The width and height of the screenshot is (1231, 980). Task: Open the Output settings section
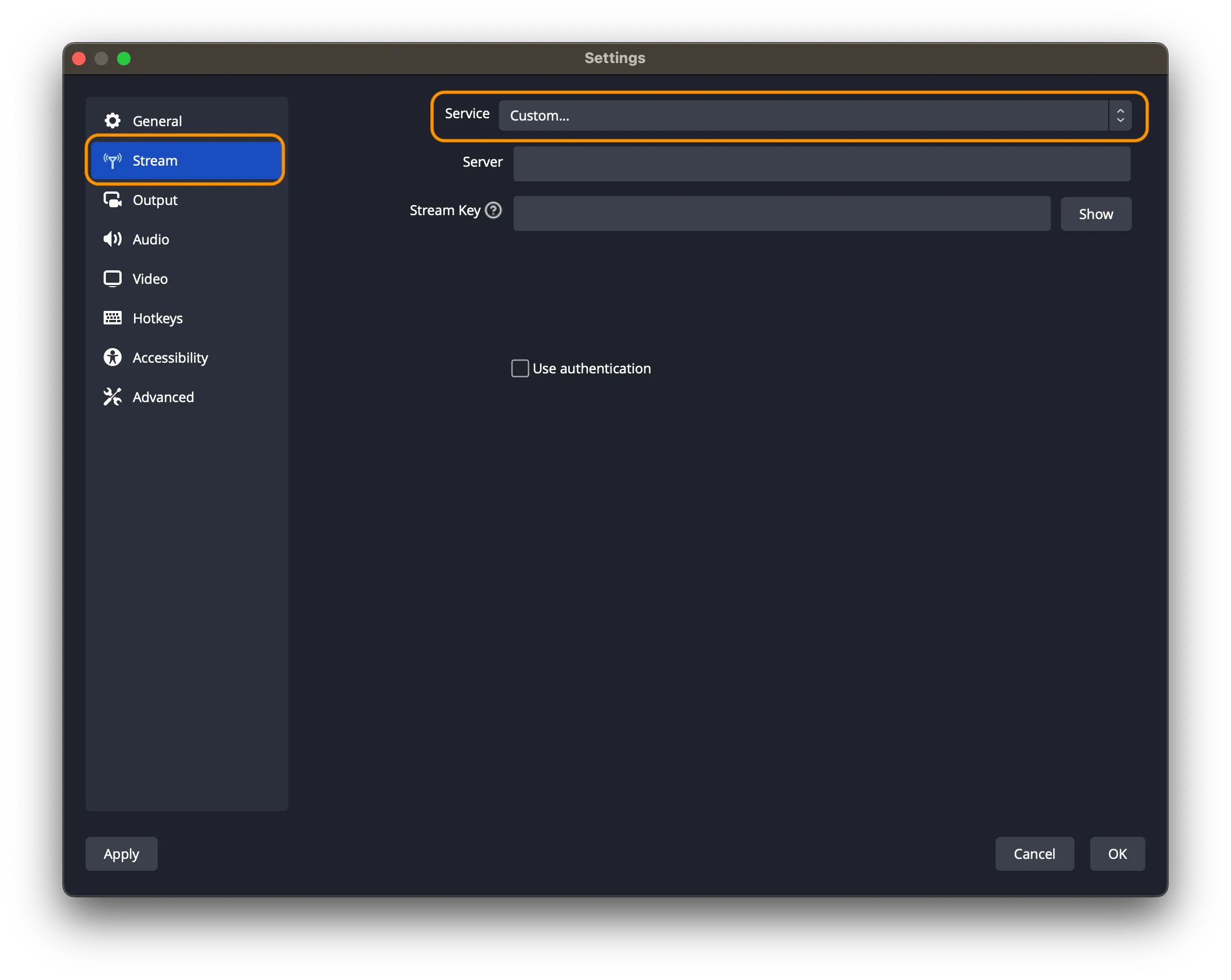[187, 200]
